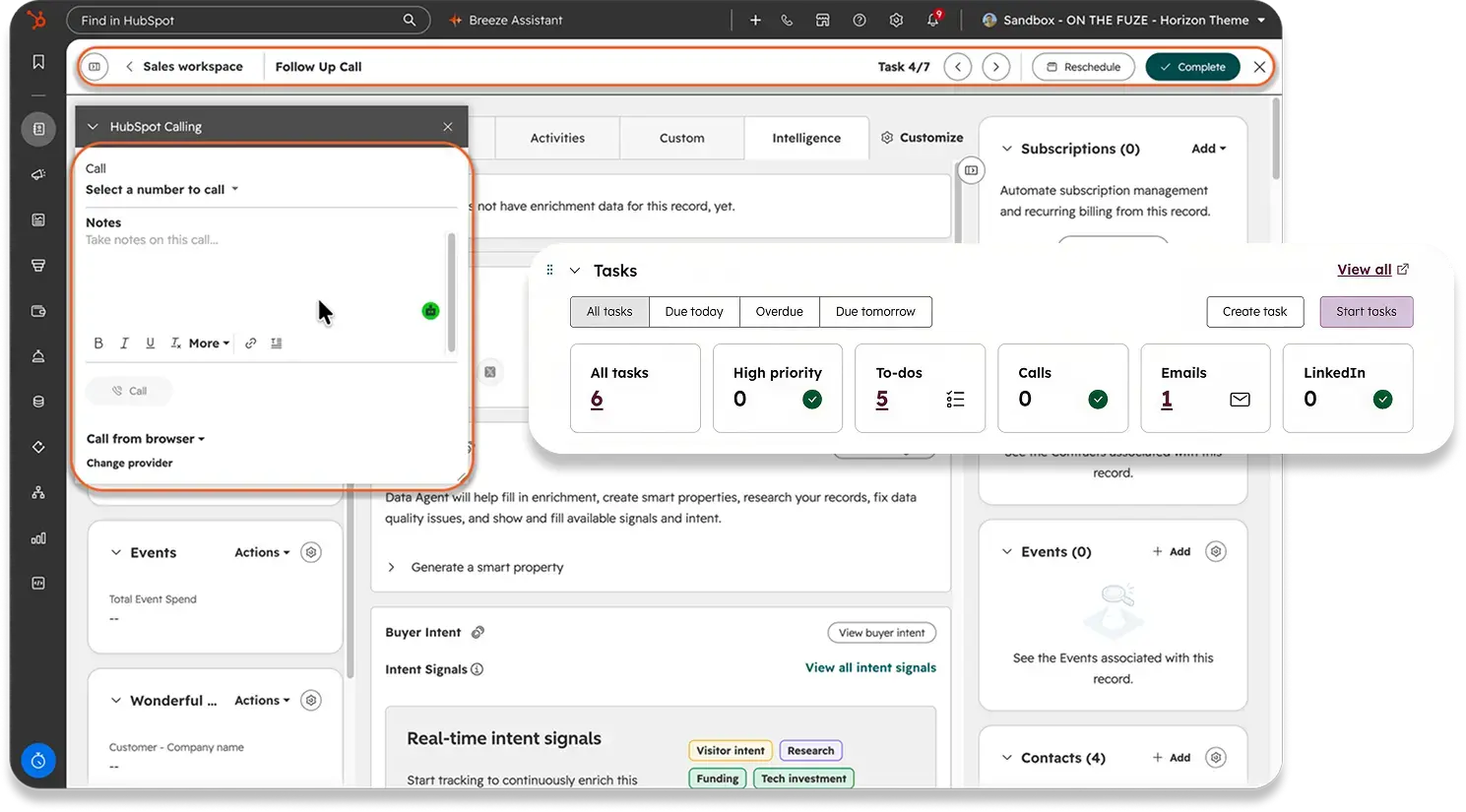Open the Content icon in the left sidebar
Viewport: 1466px width, 812px height.
point(38,219)
